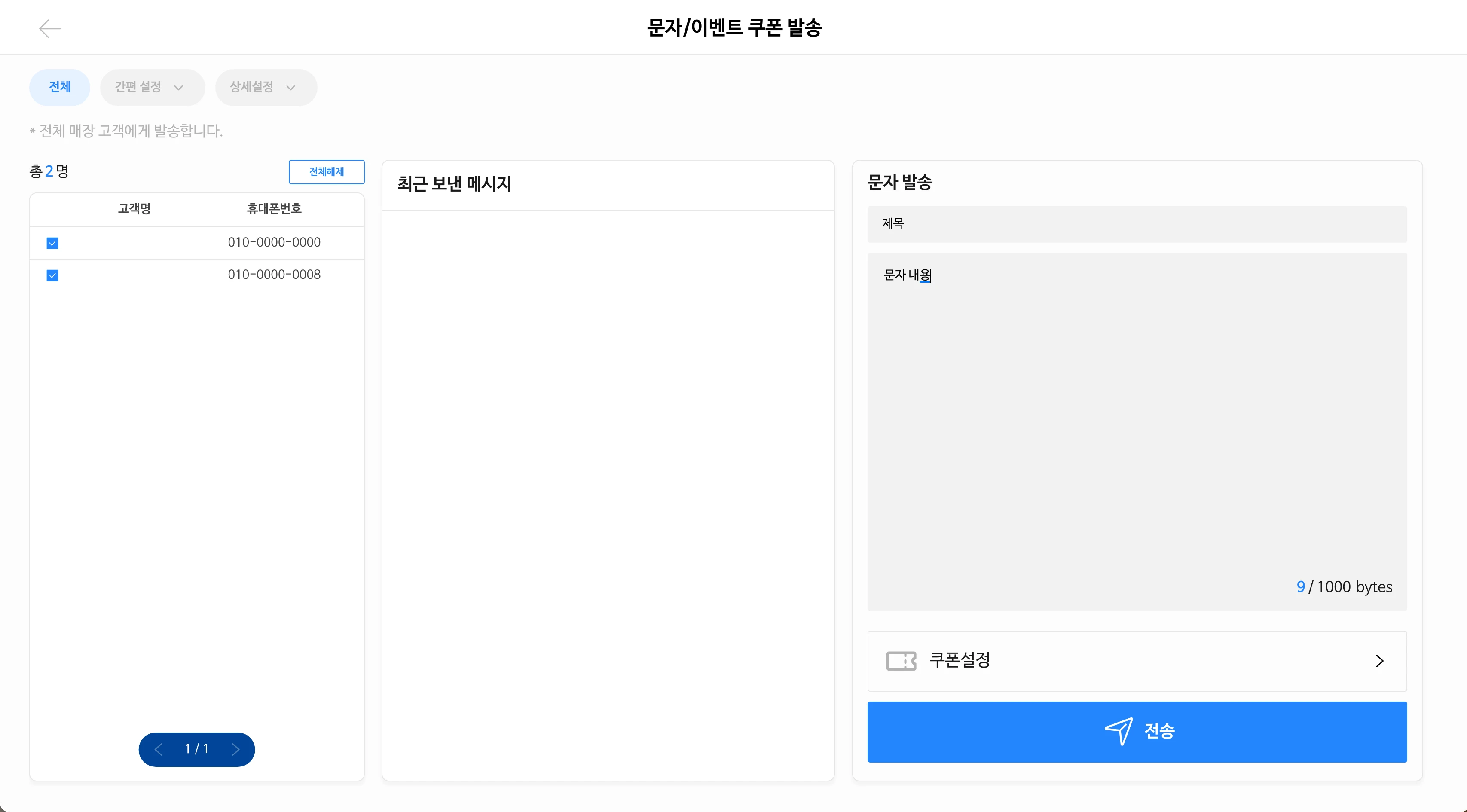The height and width of the screenshot is (812, 1467).
Task: Click the chevron arrow in 쿠폰설정
Action: coord(1379,661)
